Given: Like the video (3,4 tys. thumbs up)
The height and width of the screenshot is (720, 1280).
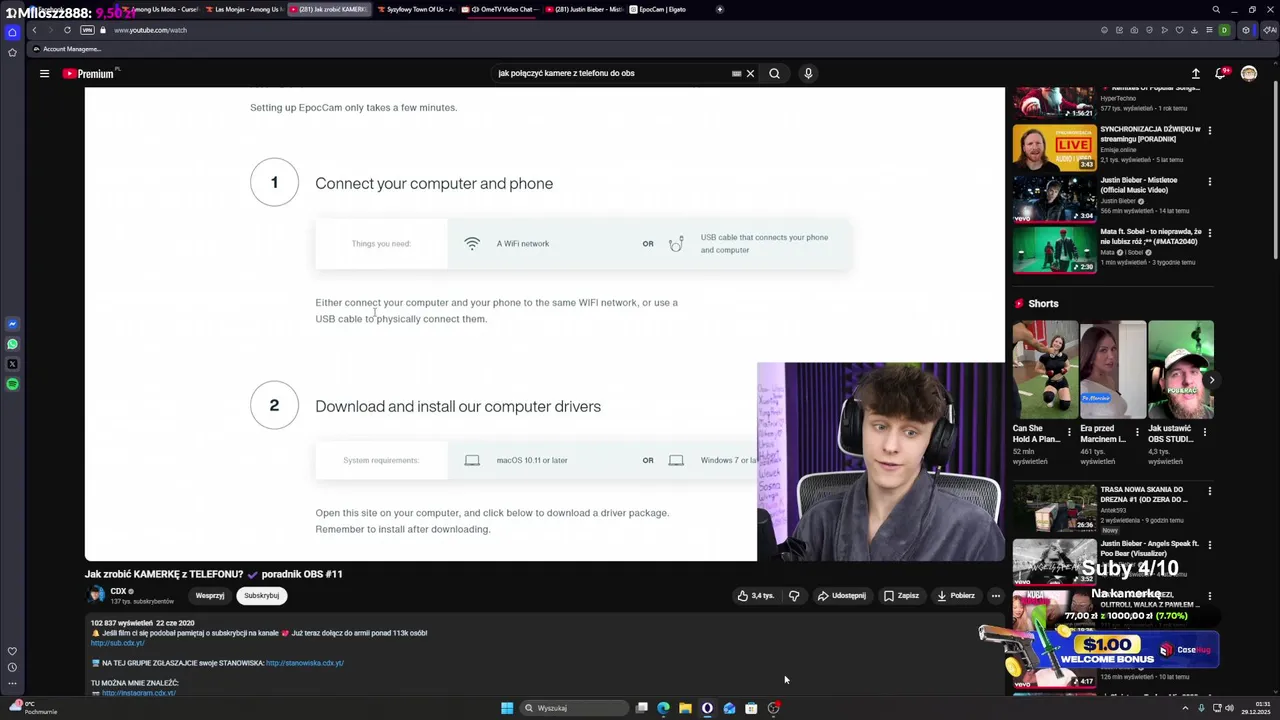Looking at the screenshot, I should [x=756, y=596].
